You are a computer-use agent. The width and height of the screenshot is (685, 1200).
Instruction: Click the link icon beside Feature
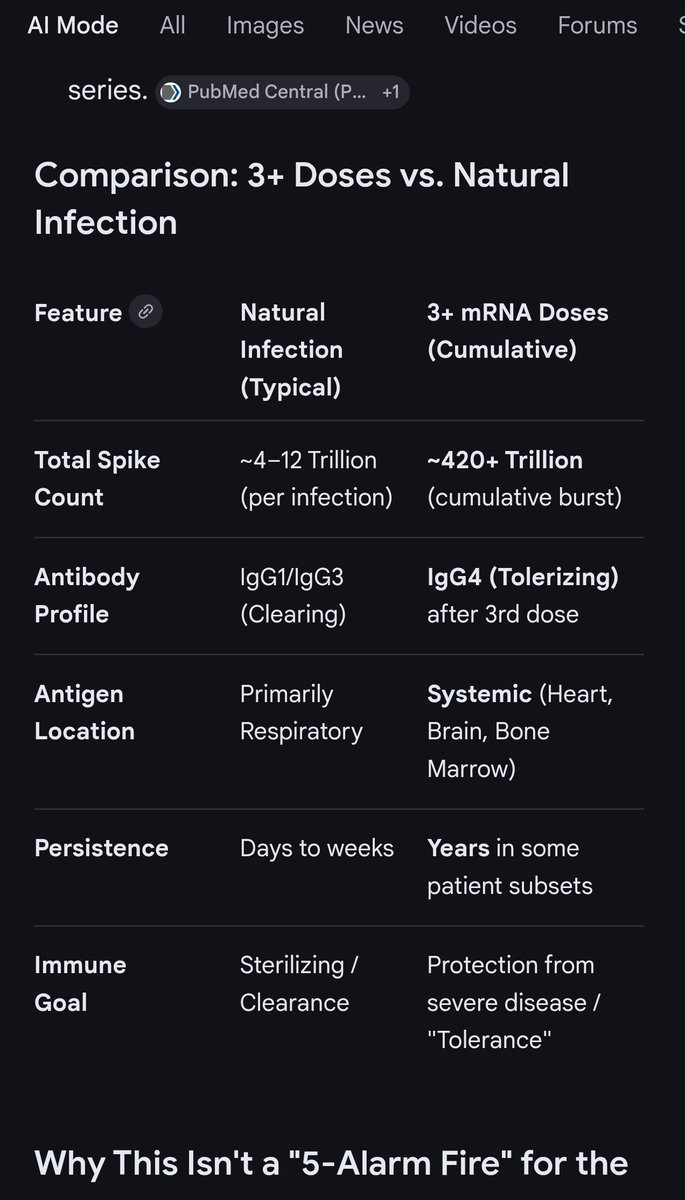click(x=146, y=312)
